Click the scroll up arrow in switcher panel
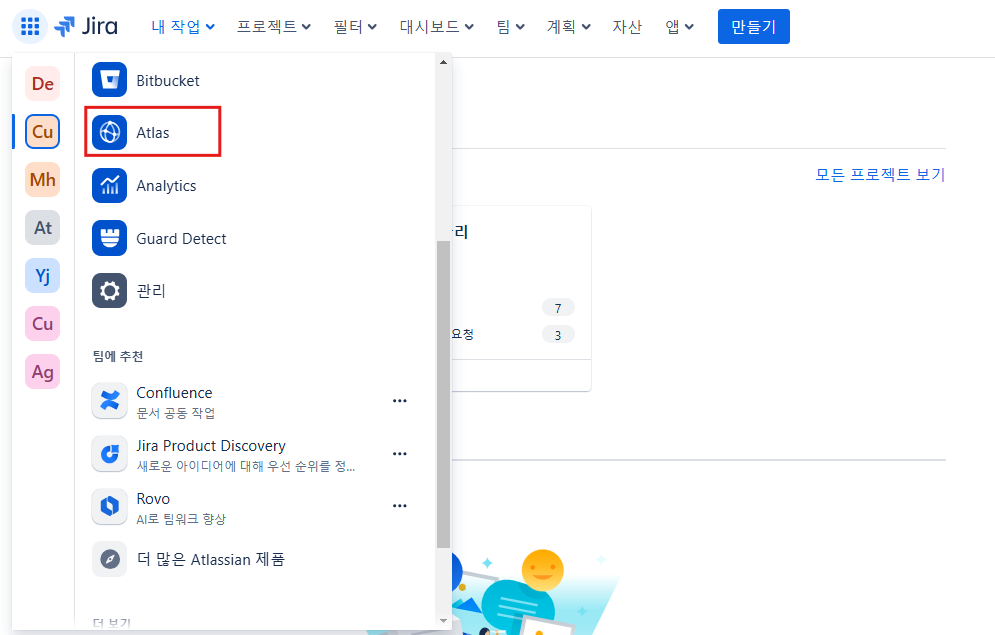This screenshot has width=995, height=635. pos(443,62)
